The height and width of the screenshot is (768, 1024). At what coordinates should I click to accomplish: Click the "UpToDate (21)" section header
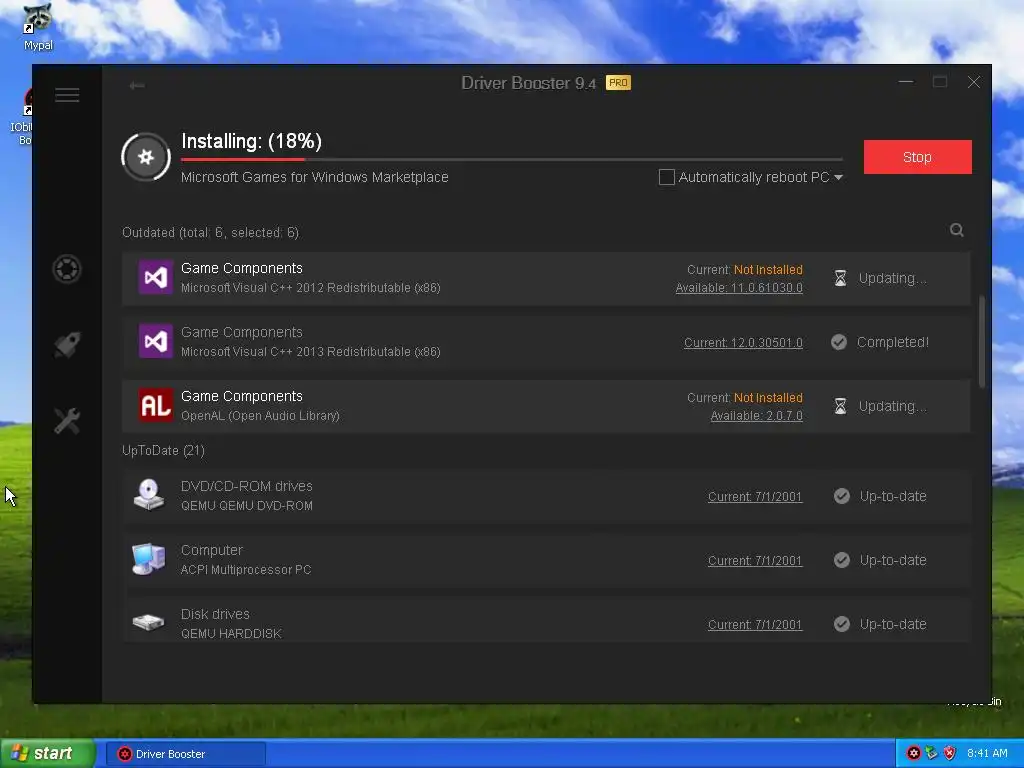[x=163, y=451]
